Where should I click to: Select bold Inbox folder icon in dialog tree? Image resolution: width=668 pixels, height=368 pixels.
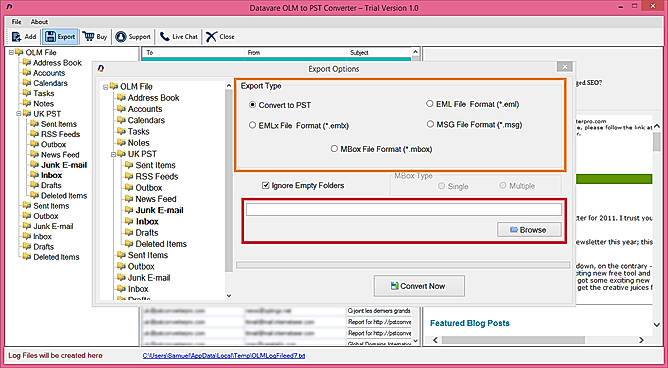coord(129,221)
